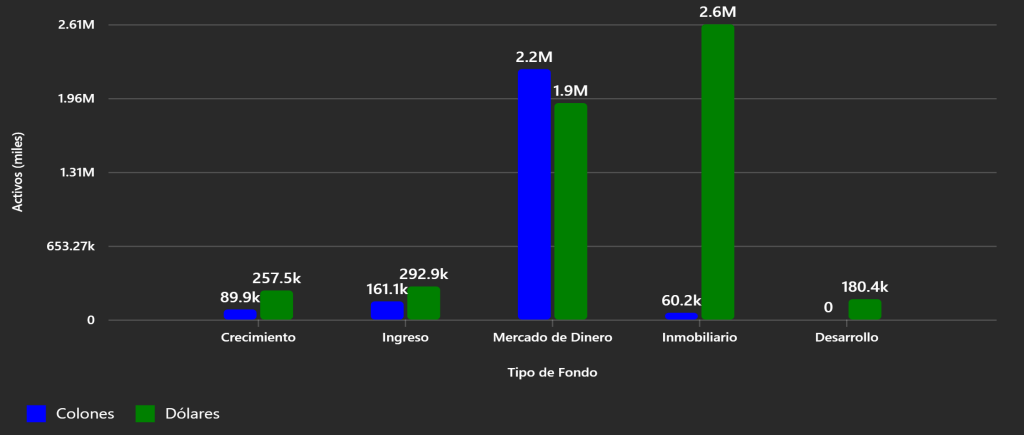1024x435 pixels.
Task: Click the blue Colones legend color square
Action: 37,414
